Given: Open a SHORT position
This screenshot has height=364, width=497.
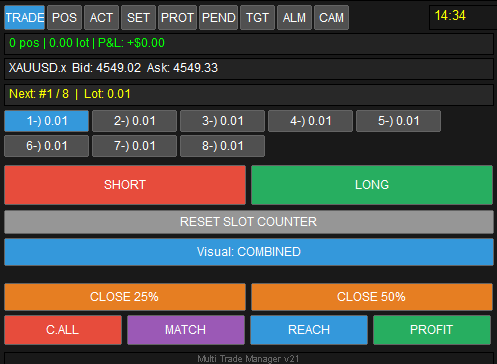Looking at the screenshot, I should [x=125, y=185].
